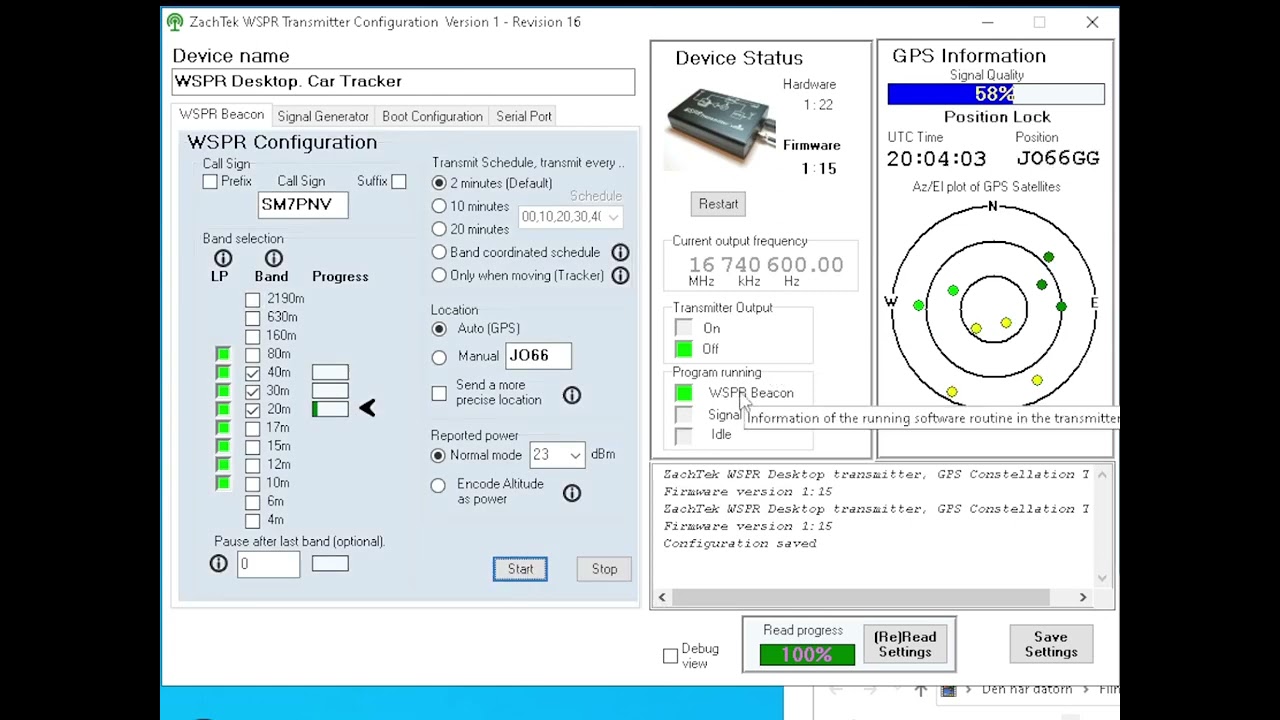Viewport: 1280px width, 720px height.
Task: Select Encode Altitude as power option
Action: (x=438, y=486)
